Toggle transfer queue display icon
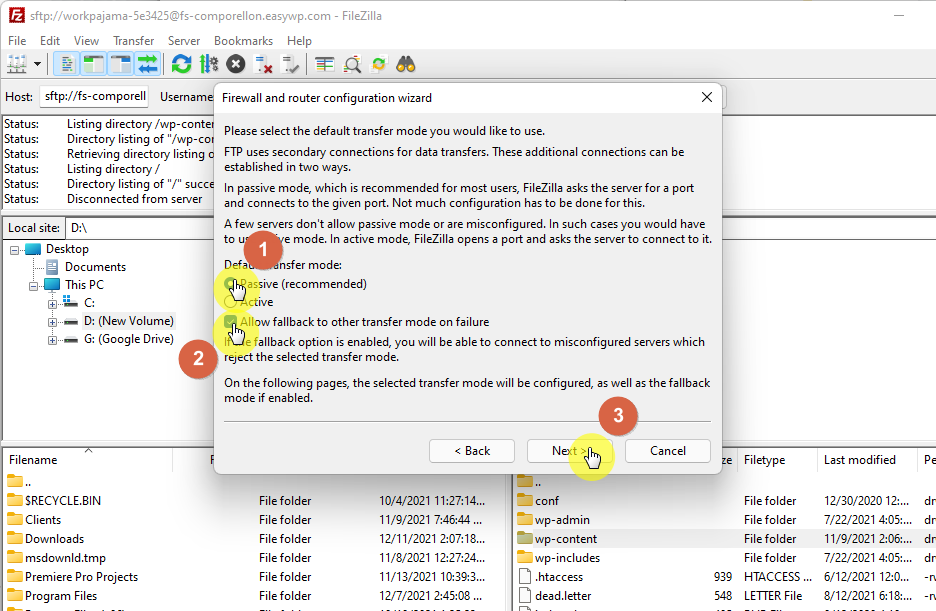 (x=148, y=64)
